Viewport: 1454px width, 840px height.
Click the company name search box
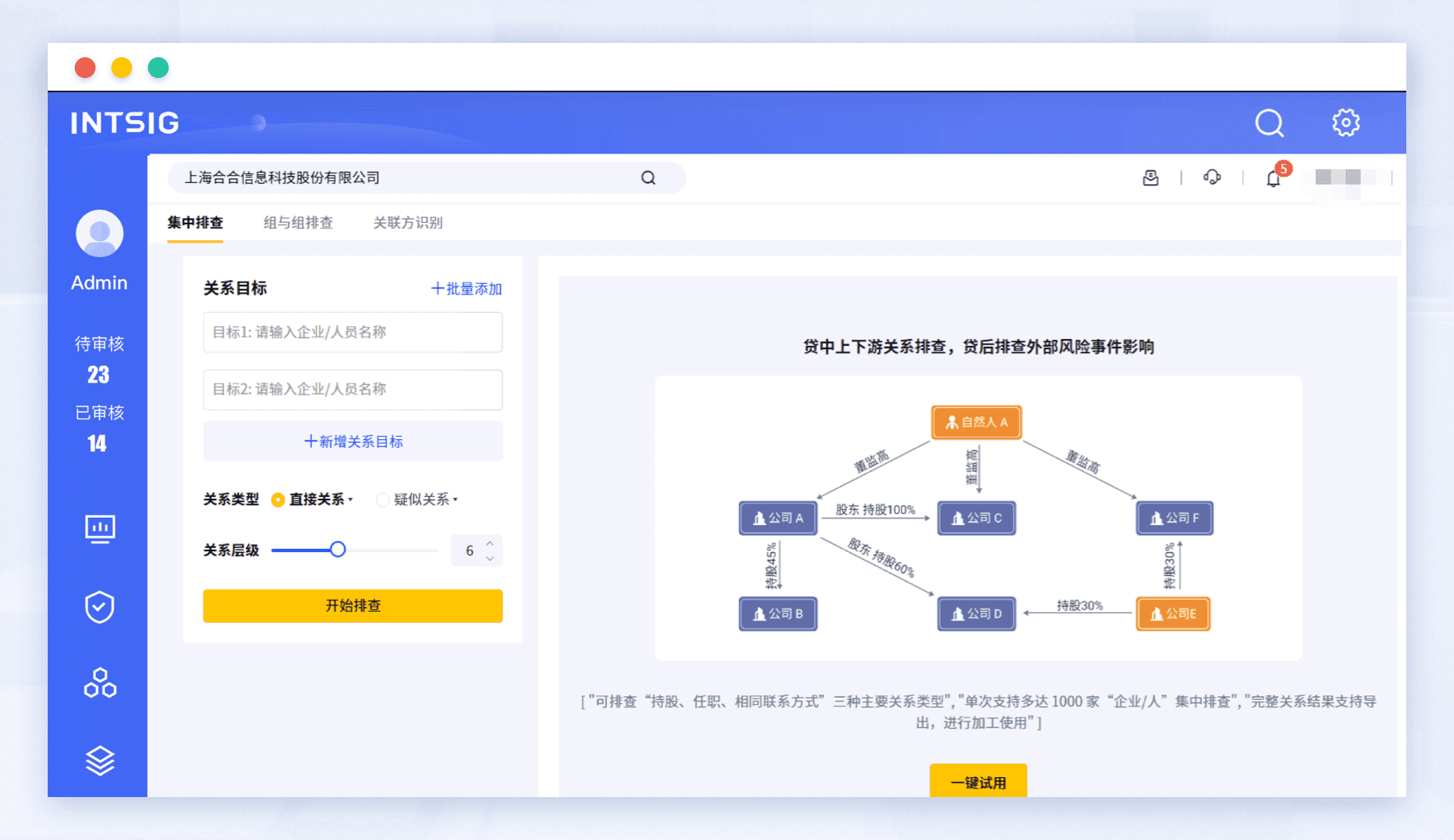(426, 177)
